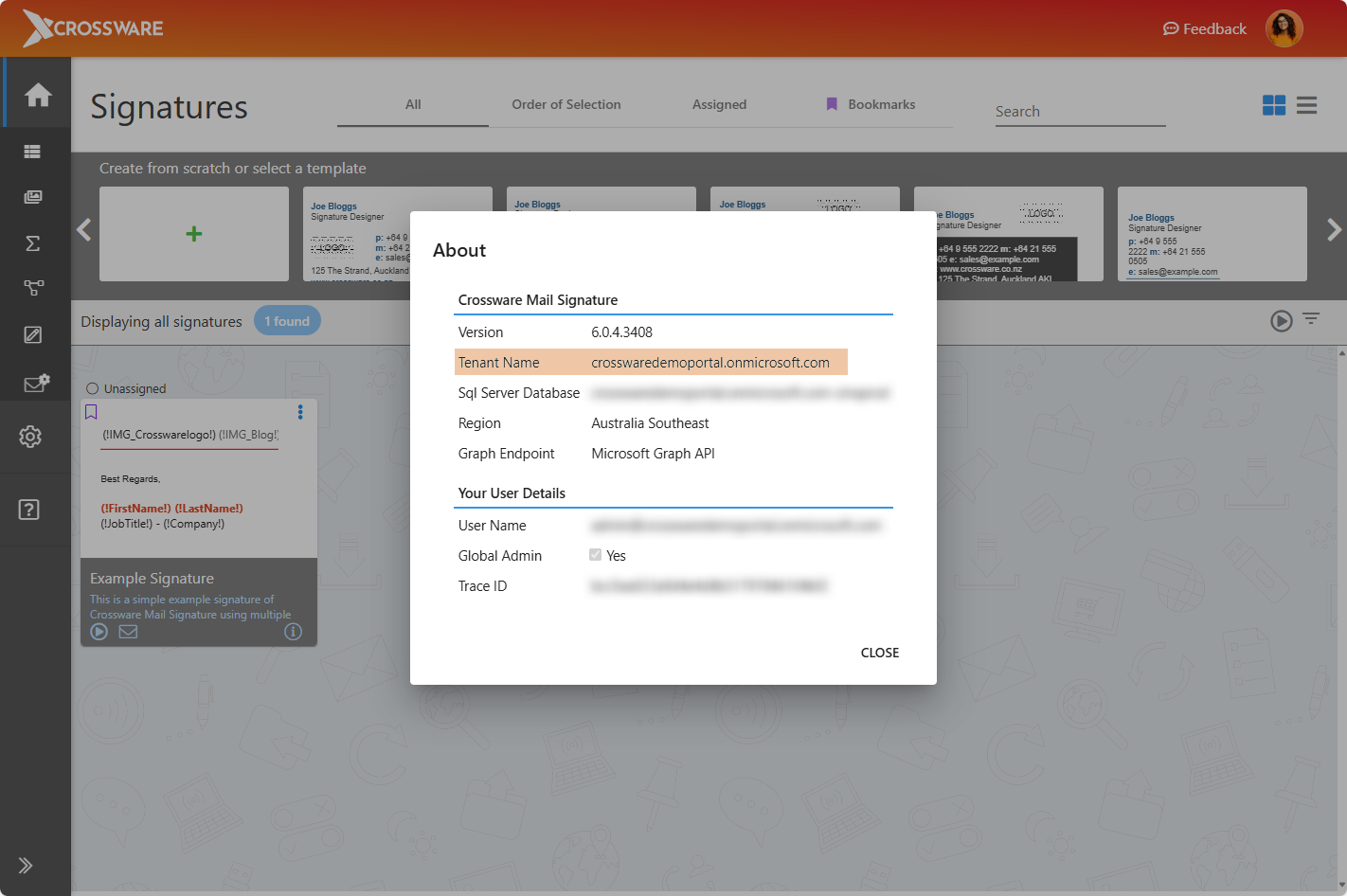
Task: Switch to list view layout
Action: [x=1307, y=105]
